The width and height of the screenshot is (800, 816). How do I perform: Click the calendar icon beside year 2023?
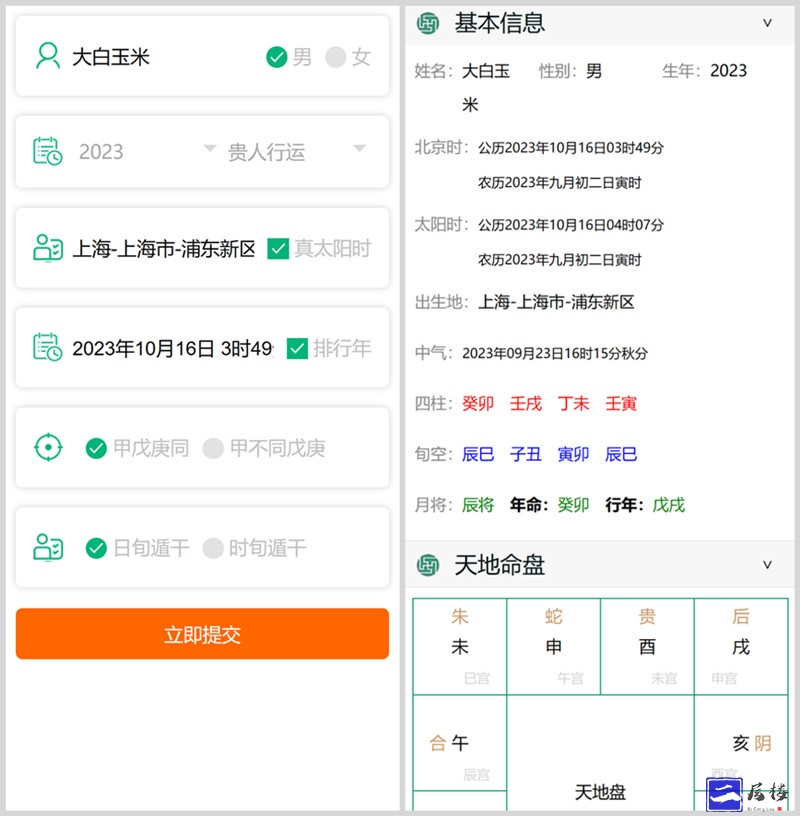click(48, 151)
